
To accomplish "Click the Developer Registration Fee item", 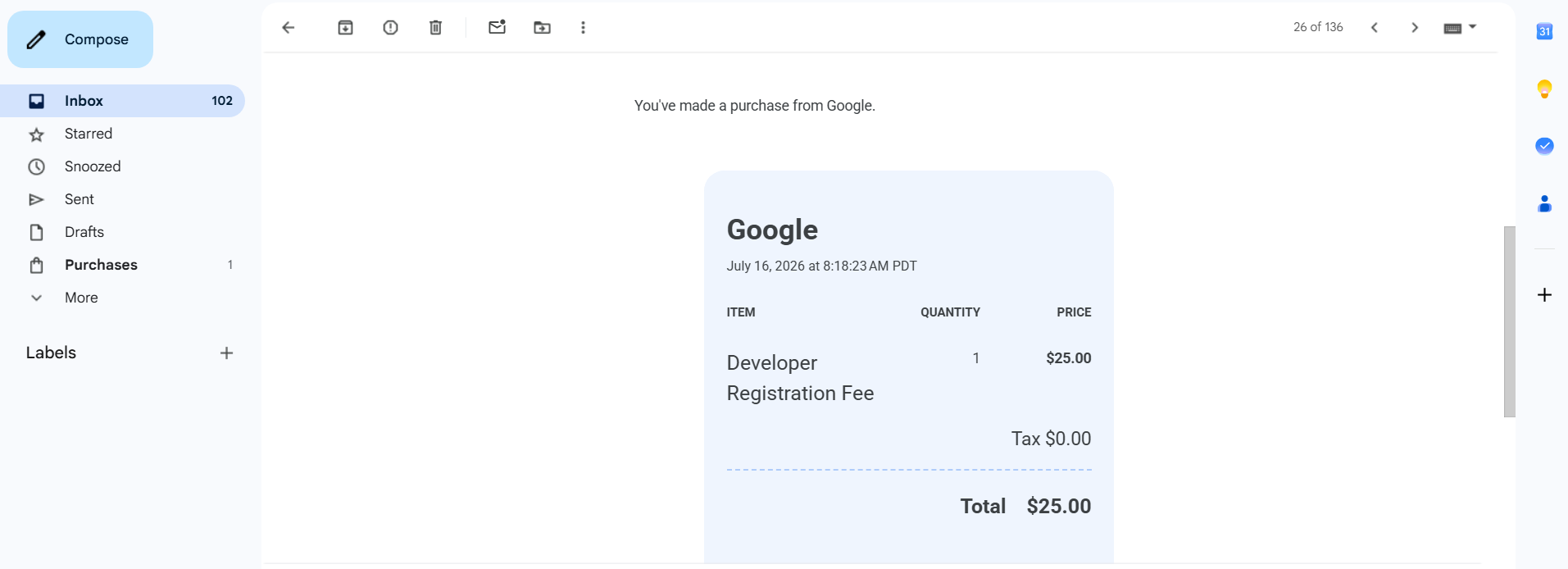I will coord(800,378).
